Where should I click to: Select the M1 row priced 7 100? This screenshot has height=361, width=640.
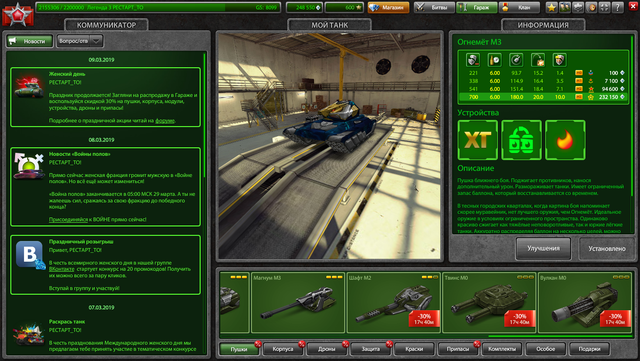coord(543,81)
